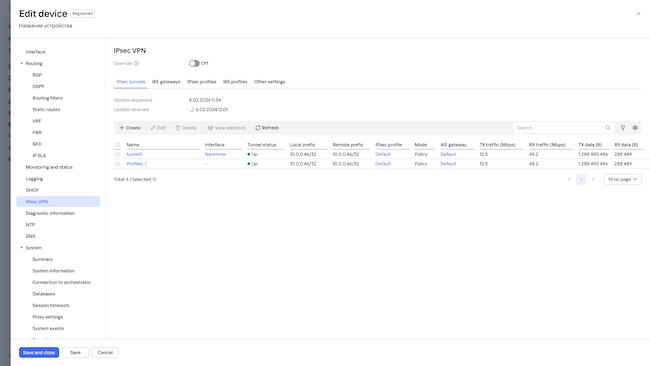
Task: Click the Cancel button
Action: 105,352
